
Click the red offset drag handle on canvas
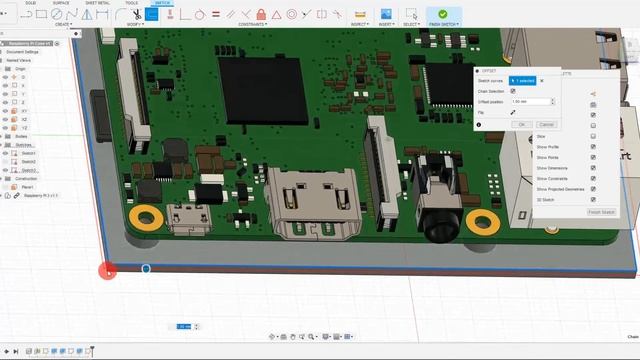[x=108, y=271]
